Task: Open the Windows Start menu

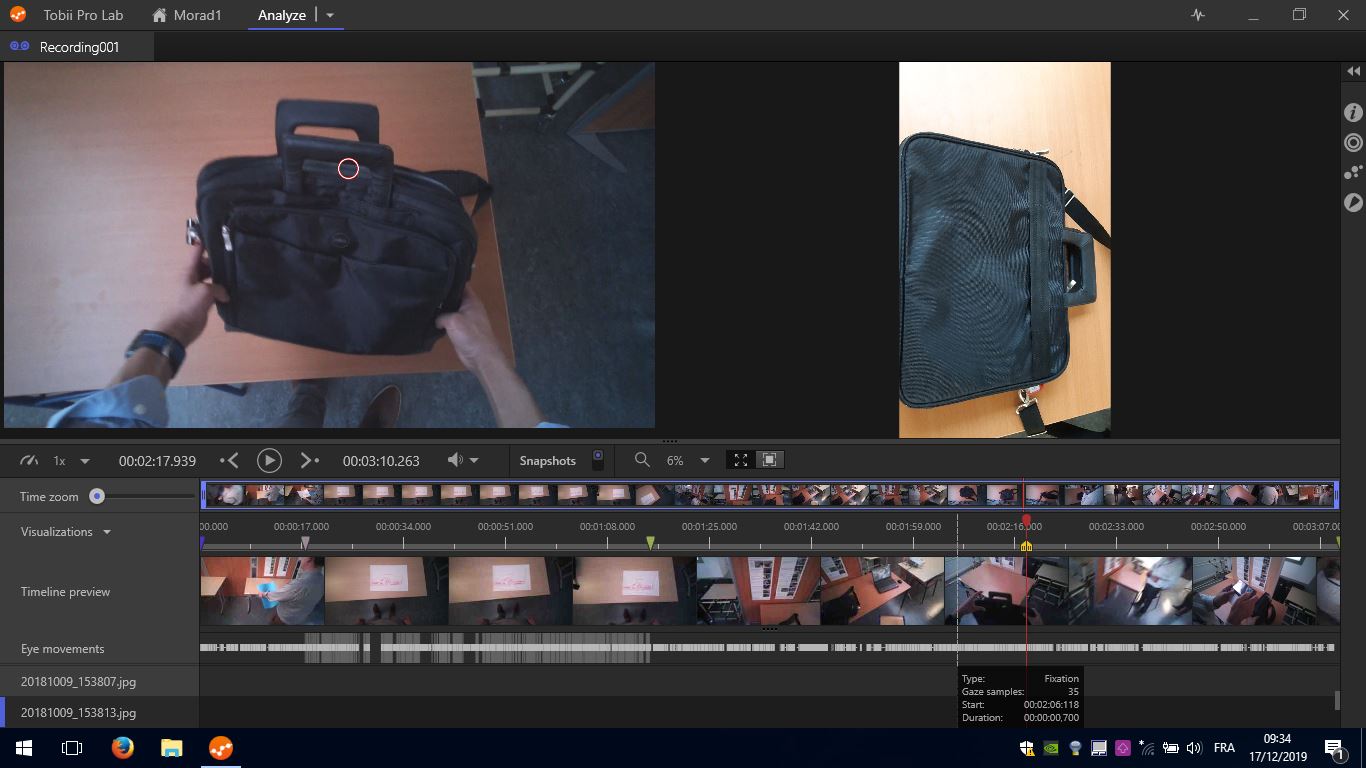Action: tap(23, 748)
